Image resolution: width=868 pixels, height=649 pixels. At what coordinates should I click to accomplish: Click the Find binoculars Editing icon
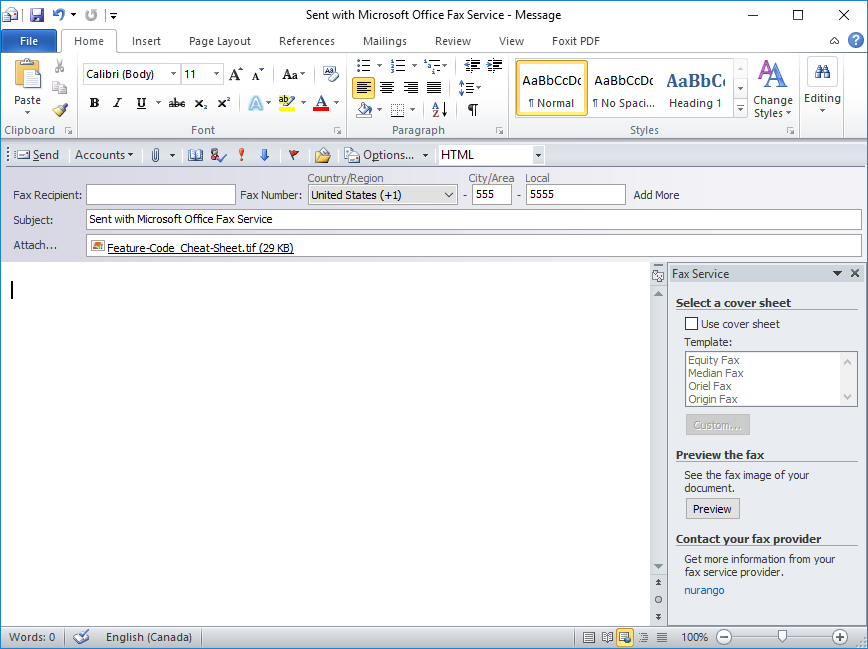(822, 71)
